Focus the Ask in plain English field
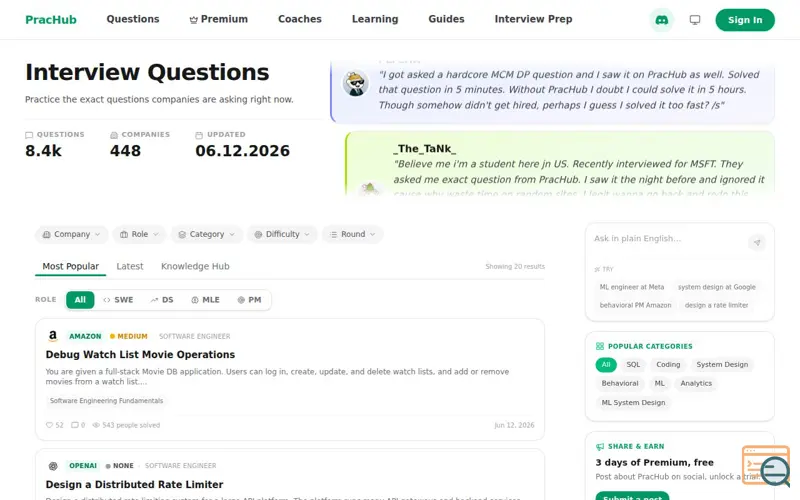This screenshot has height=500, width=800. point(668,242)
